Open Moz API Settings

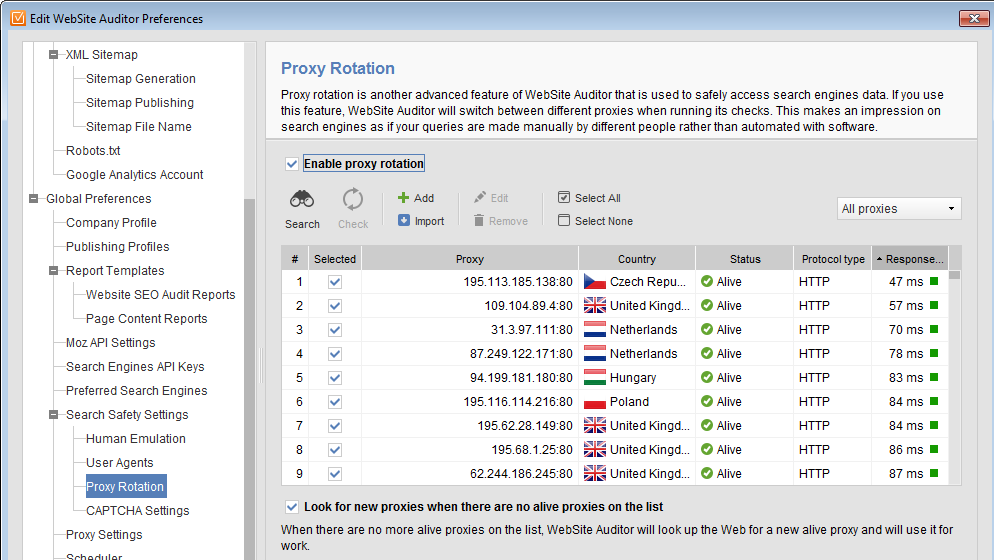pyautogui.click(x=110, y=342)
